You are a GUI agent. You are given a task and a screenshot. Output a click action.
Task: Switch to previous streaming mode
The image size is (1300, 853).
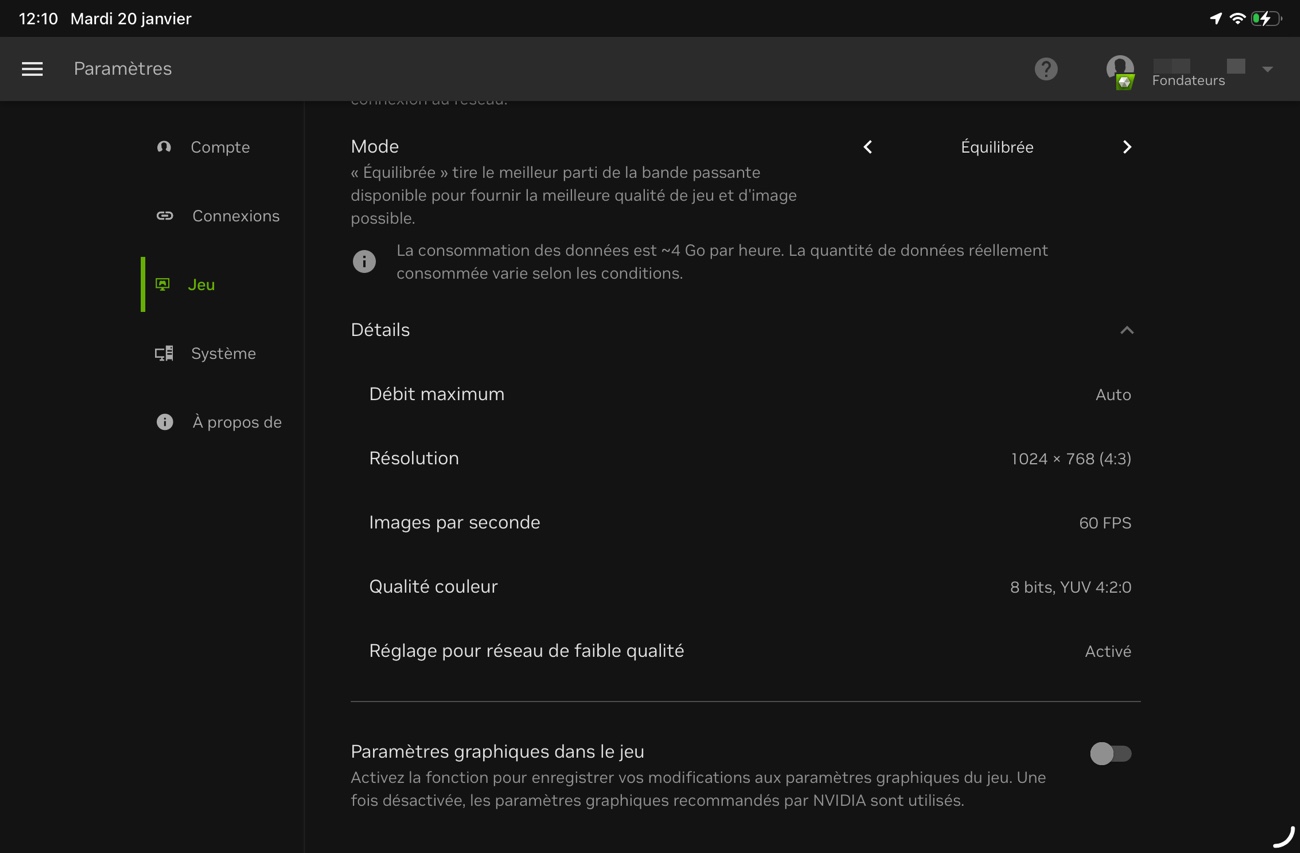(x=868, y=147)
